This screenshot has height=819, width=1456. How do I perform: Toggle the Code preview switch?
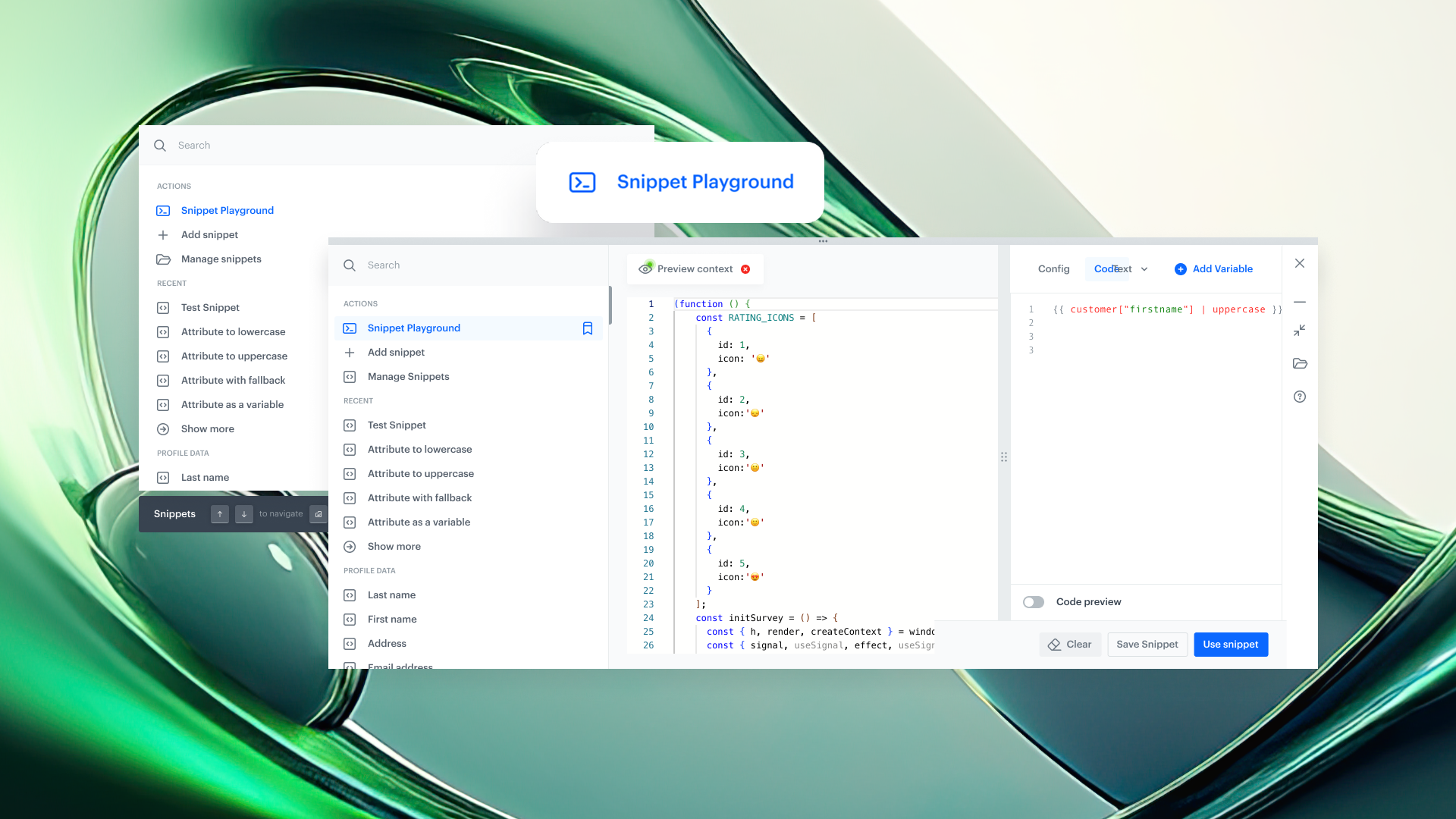(1033, 602)
